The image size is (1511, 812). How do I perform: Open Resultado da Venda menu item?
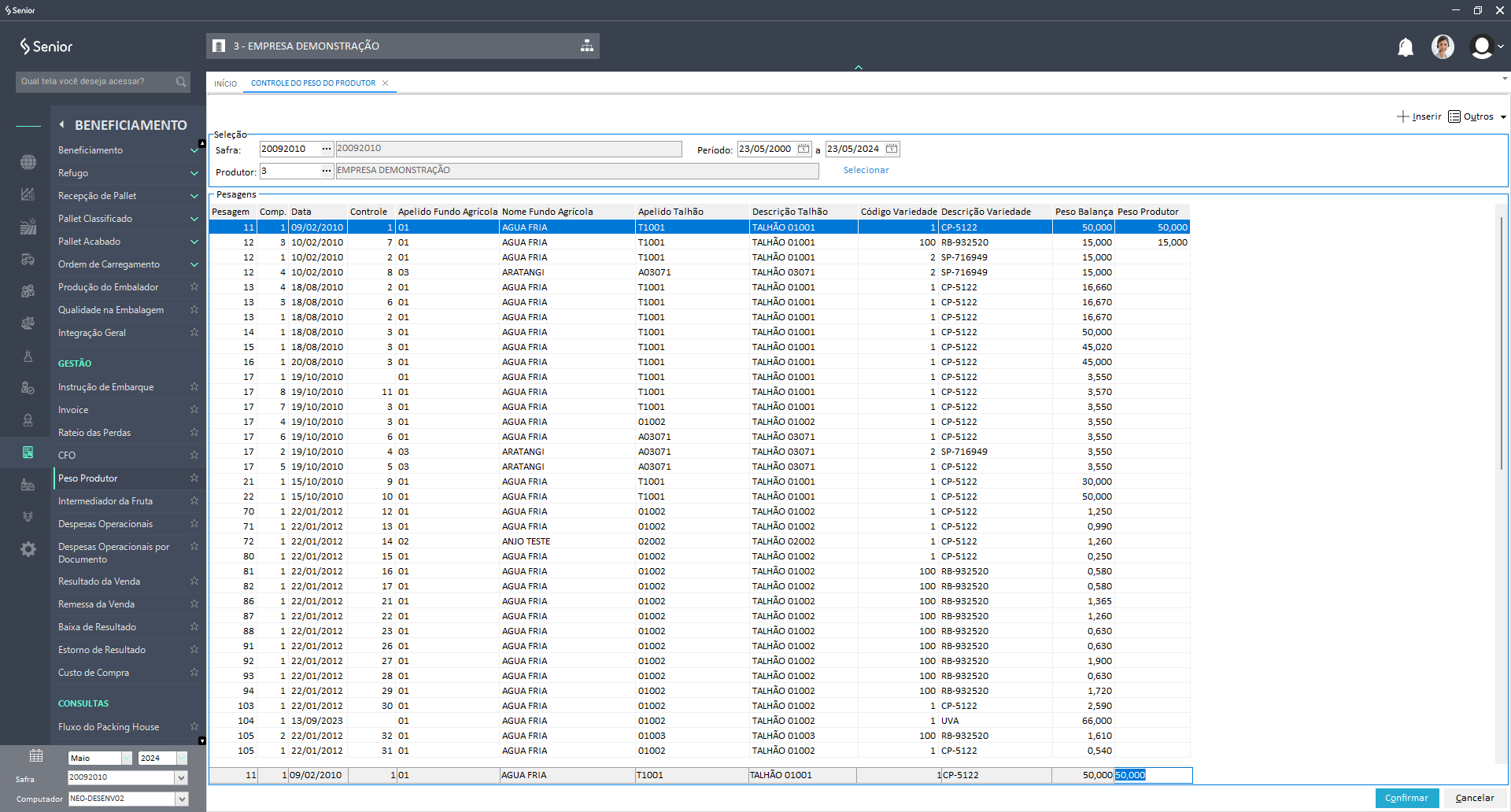pos(99,581)
